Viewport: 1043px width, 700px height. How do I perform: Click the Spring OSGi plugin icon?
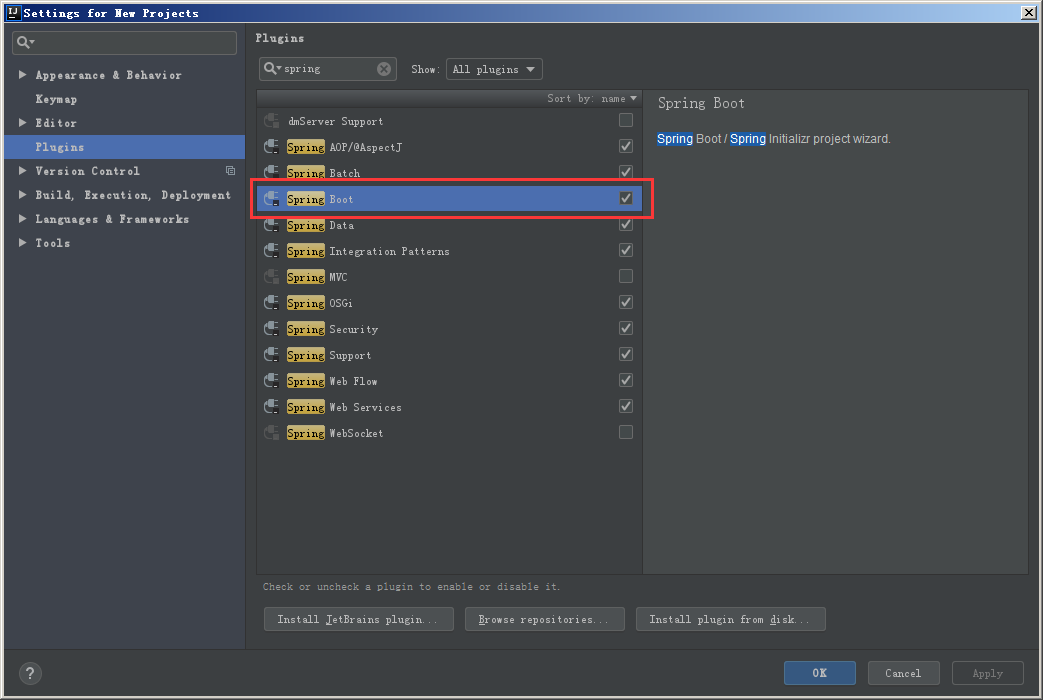click(x=271, y=303)
